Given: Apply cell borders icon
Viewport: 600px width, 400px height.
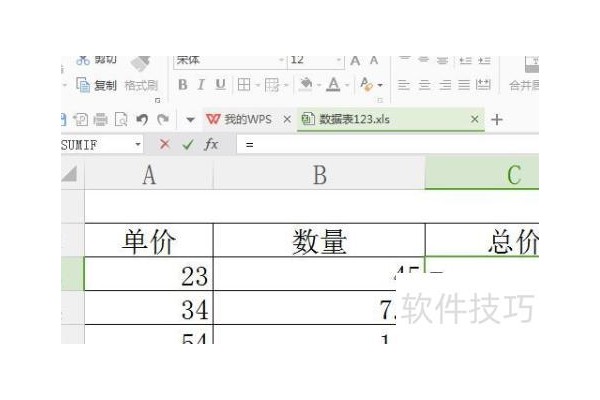Looking at the screenshot, I should coord(244,85).
